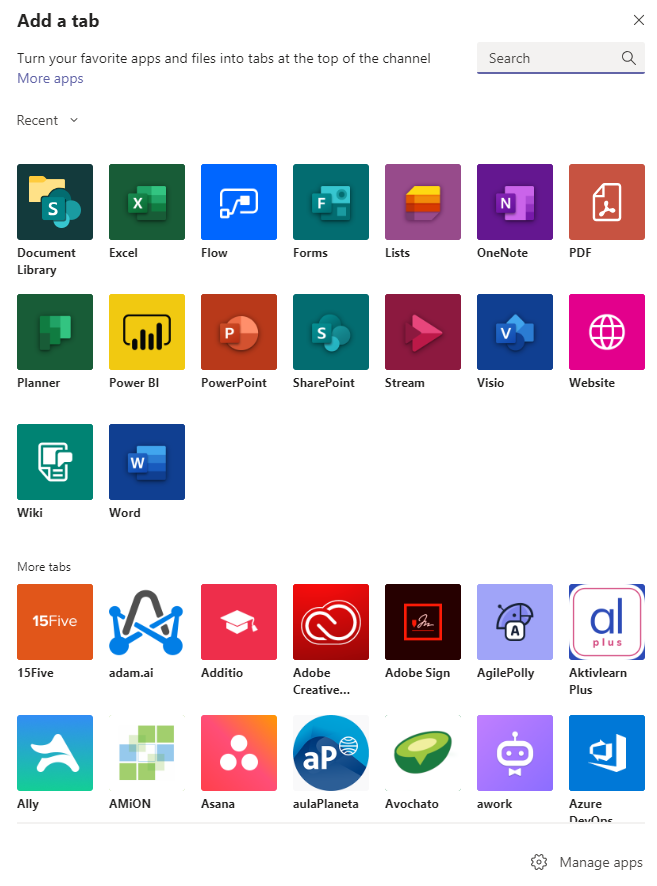This screenshot has width=657, height=886.
Task: Pick the Avochato app tile
Action: [x=423, y=753]
